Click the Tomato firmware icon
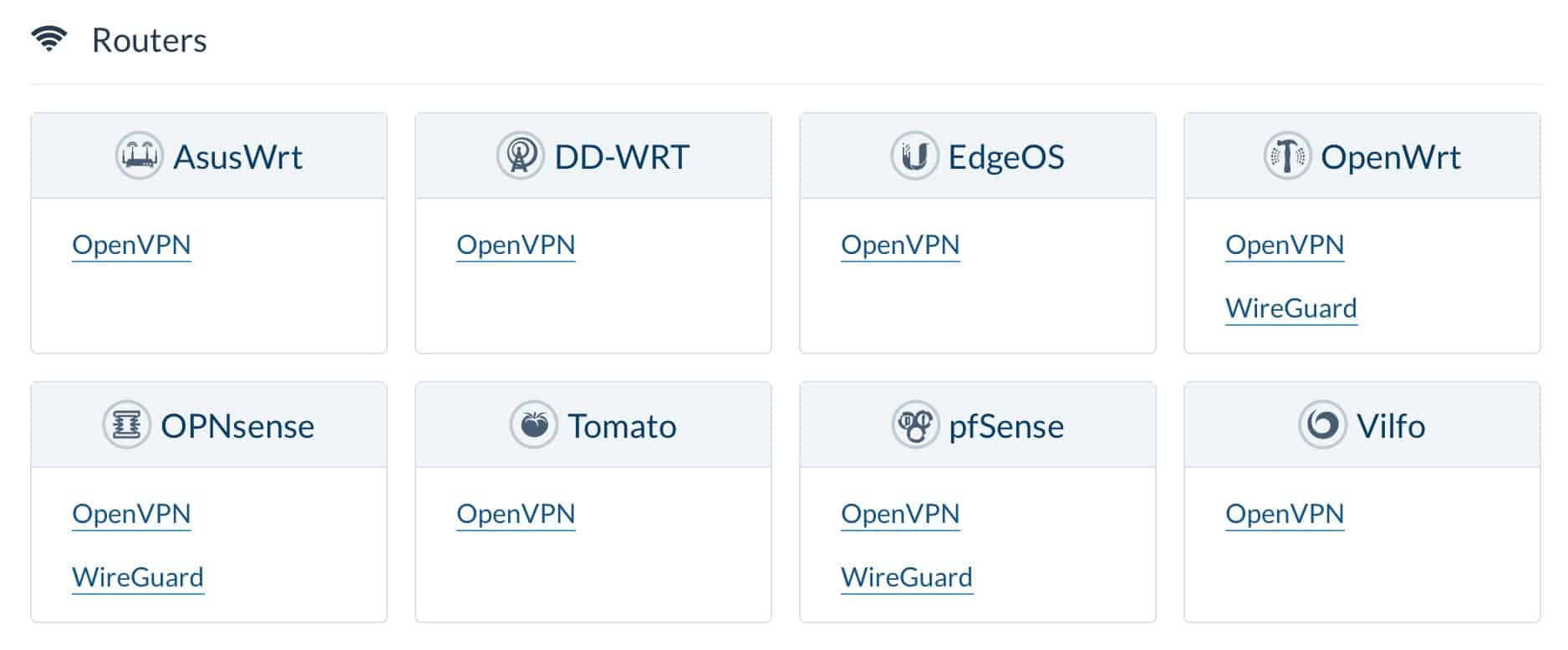The image size is (1568, 650). click(x=533, y=424)
